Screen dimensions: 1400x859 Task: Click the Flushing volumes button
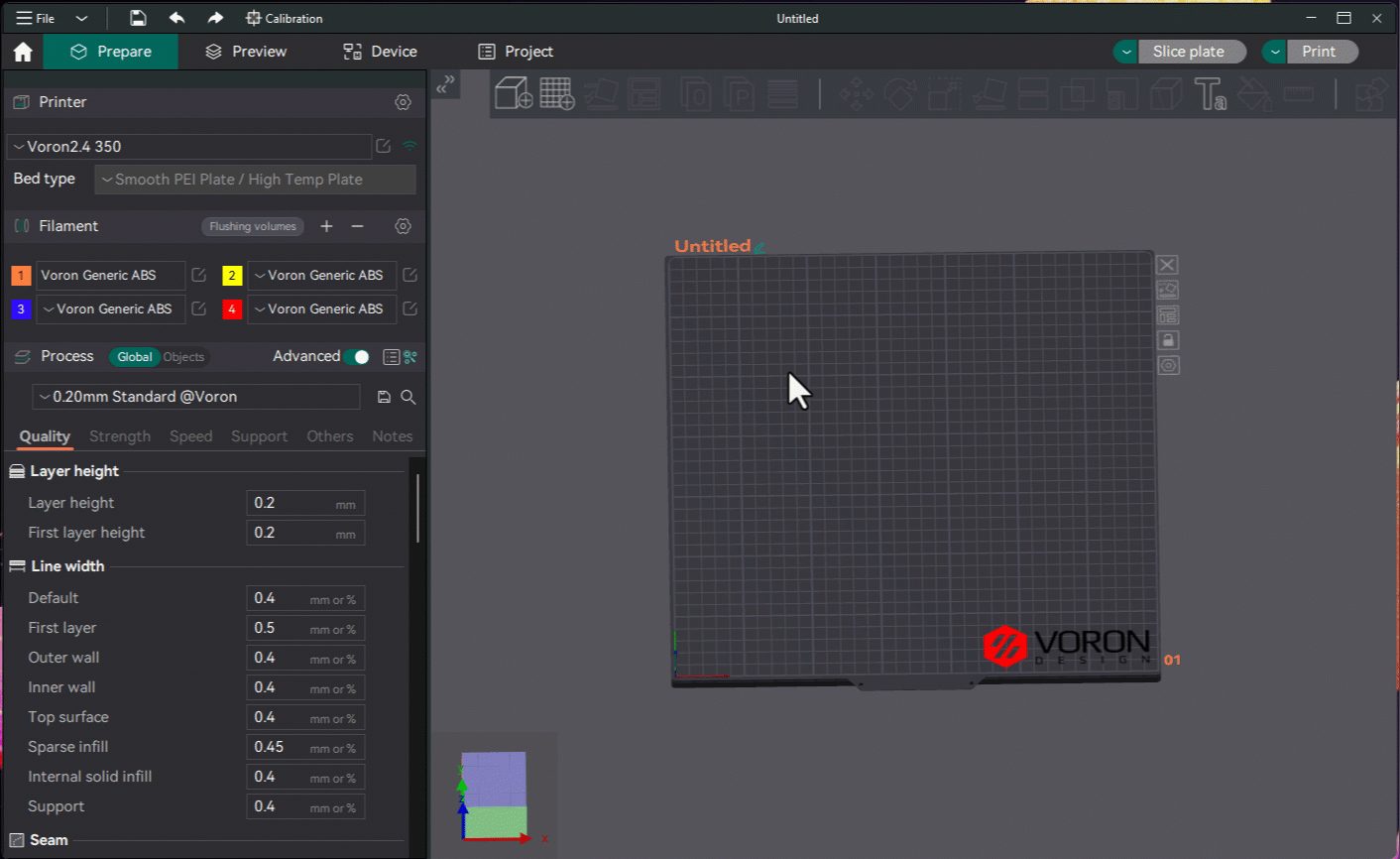tap(253, 226)
